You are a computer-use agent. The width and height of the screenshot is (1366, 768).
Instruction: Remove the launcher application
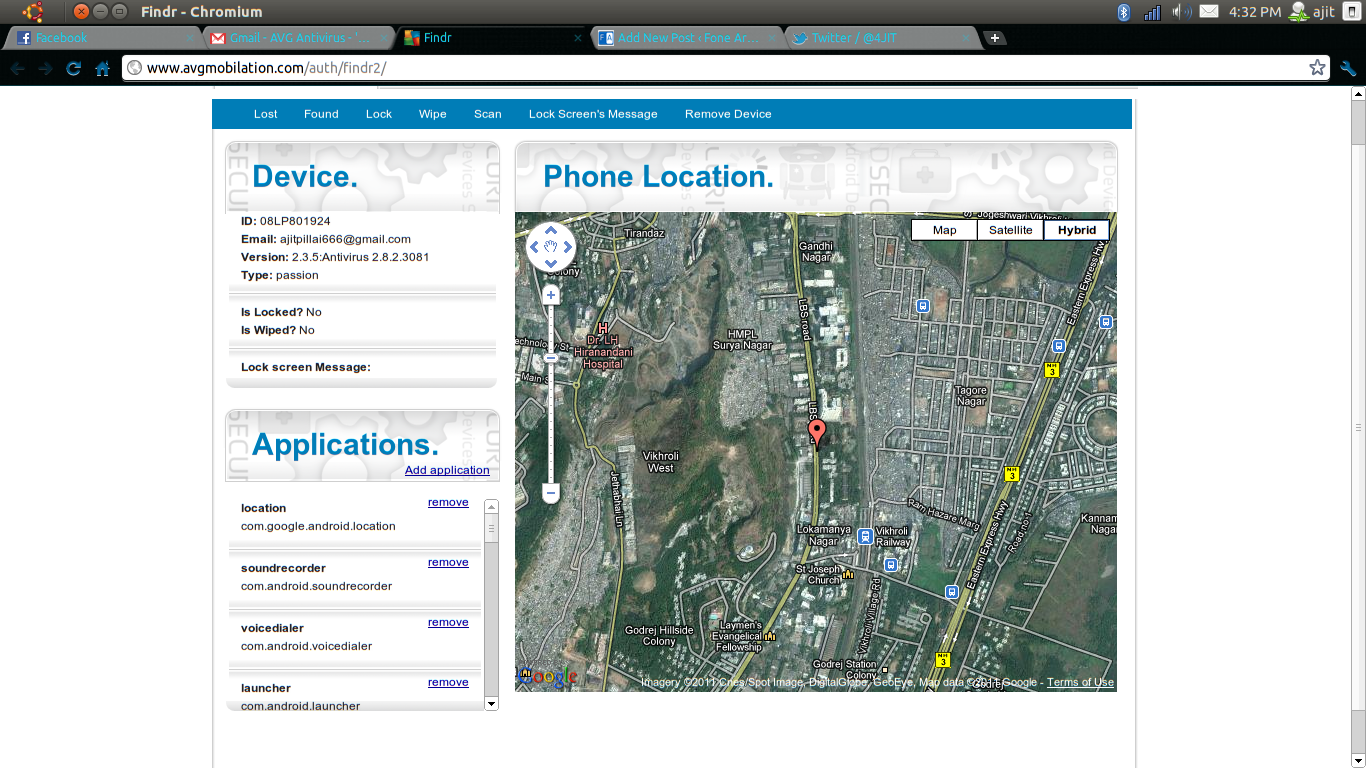click(448, 682)
